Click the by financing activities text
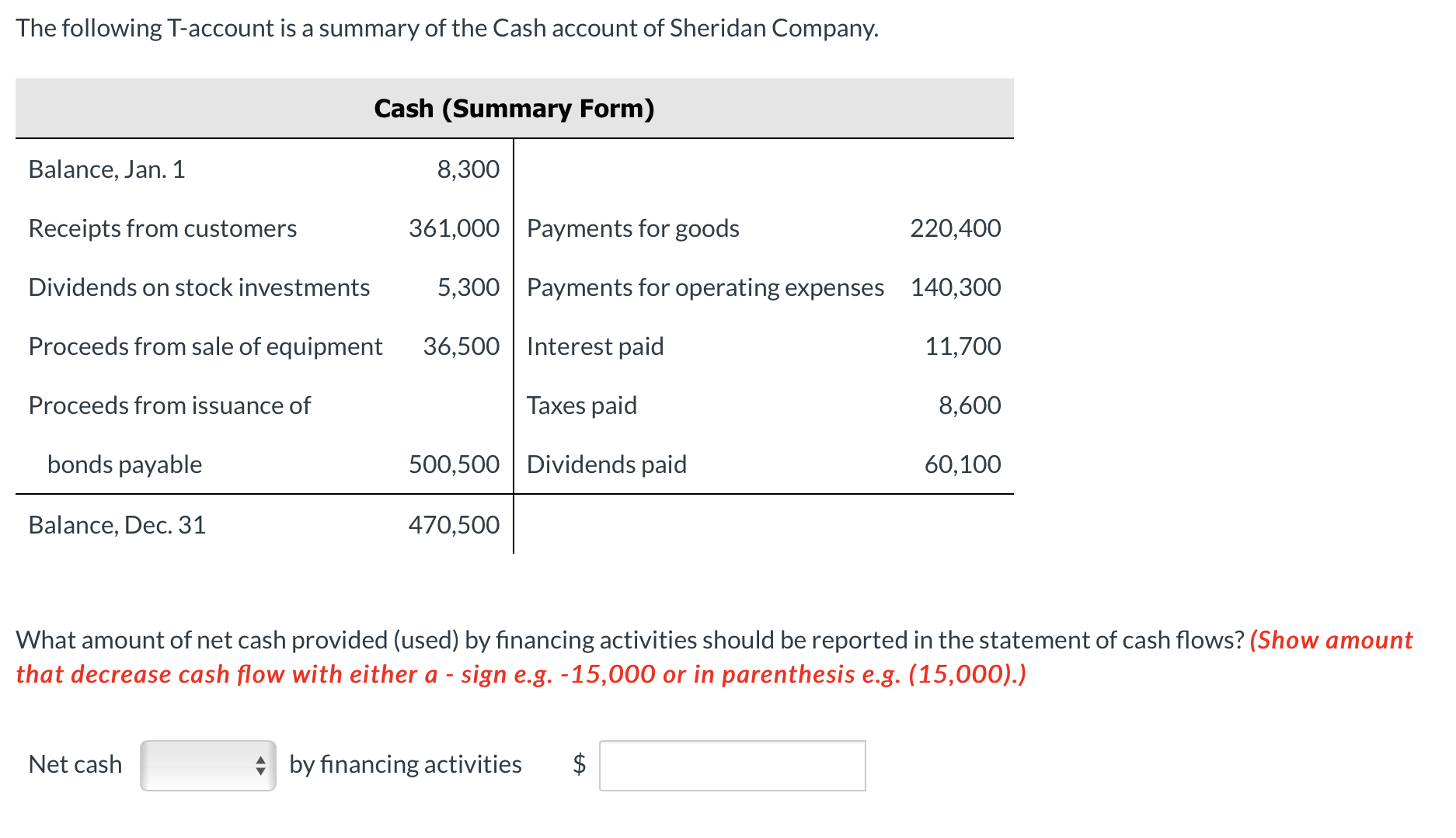The image size is (1456, 838). (x=404, y=765)
